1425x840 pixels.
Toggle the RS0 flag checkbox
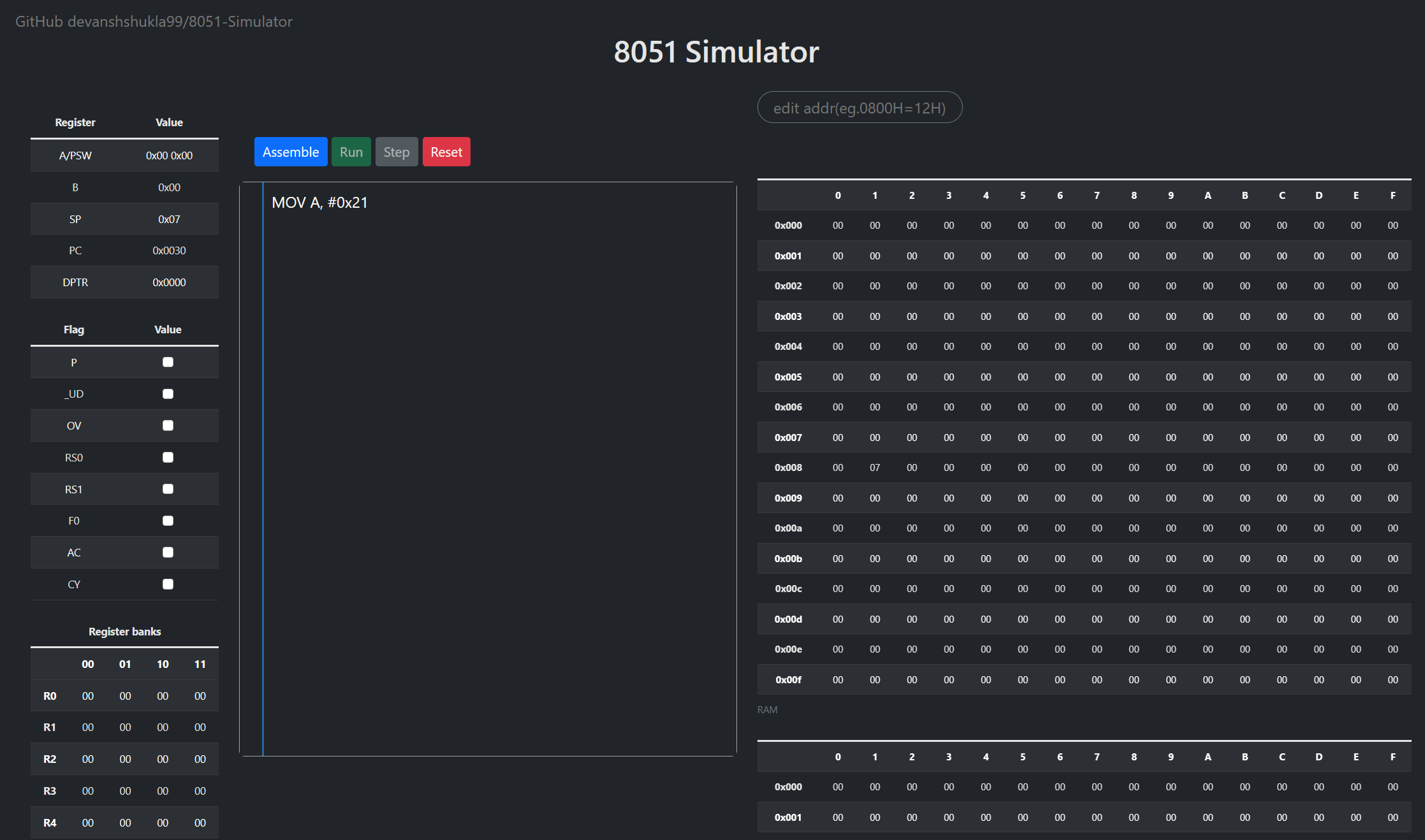168,457
